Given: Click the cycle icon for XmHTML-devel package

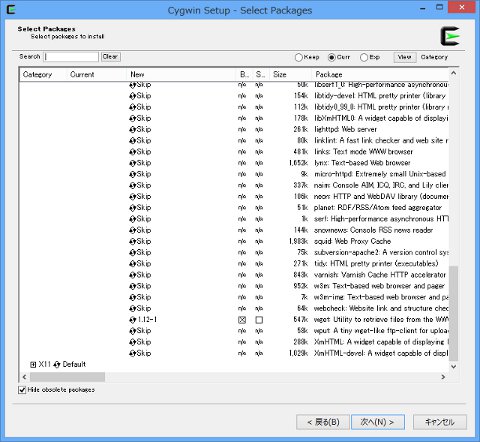Looking at the screenshot, I should coord(133,354).
